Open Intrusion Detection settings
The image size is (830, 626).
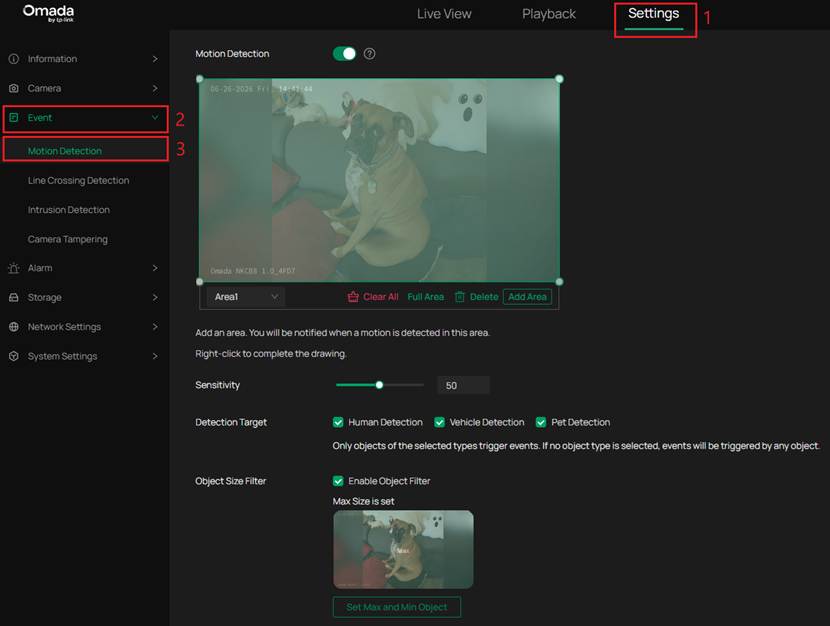click(x=69, y=210)
